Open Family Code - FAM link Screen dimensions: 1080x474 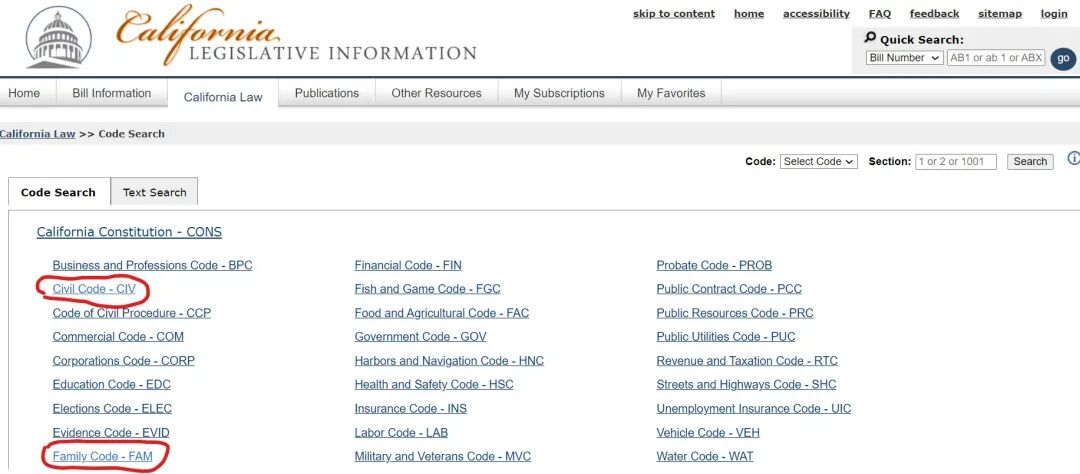click(103, 456)
